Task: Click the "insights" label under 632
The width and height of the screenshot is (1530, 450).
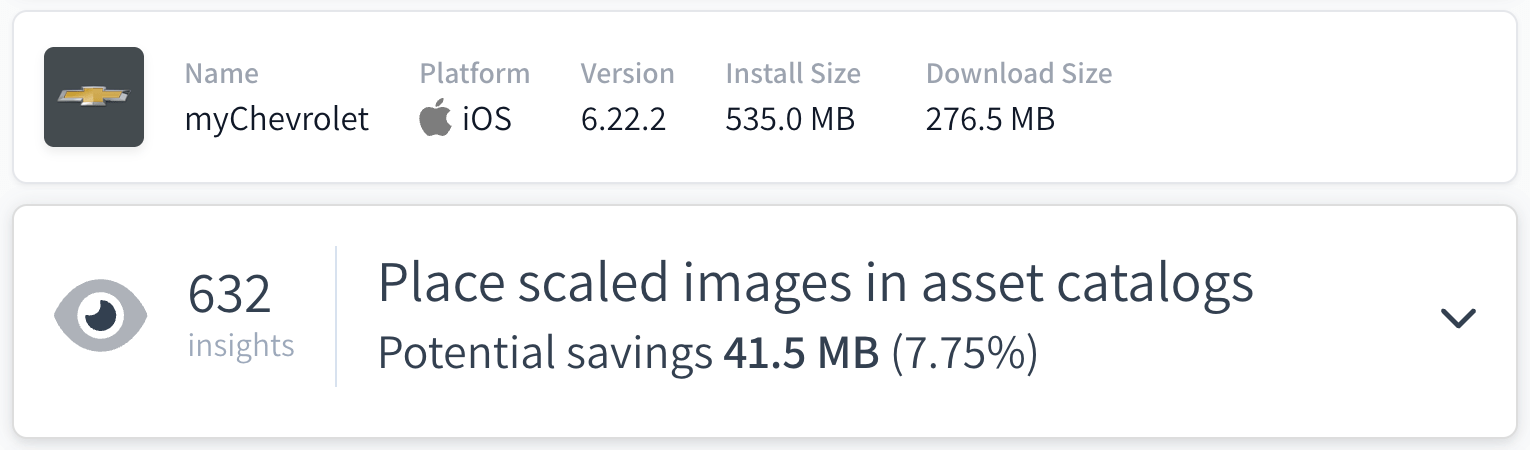Action: coord(241,346)
